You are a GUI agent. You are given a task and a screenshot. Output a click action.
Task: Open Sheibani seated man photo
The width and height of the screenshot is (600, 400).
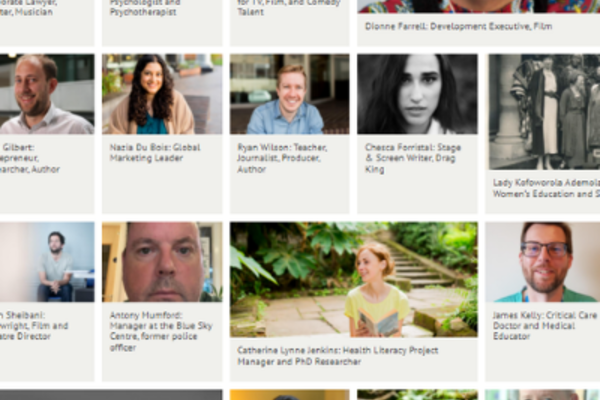(47, 262)
